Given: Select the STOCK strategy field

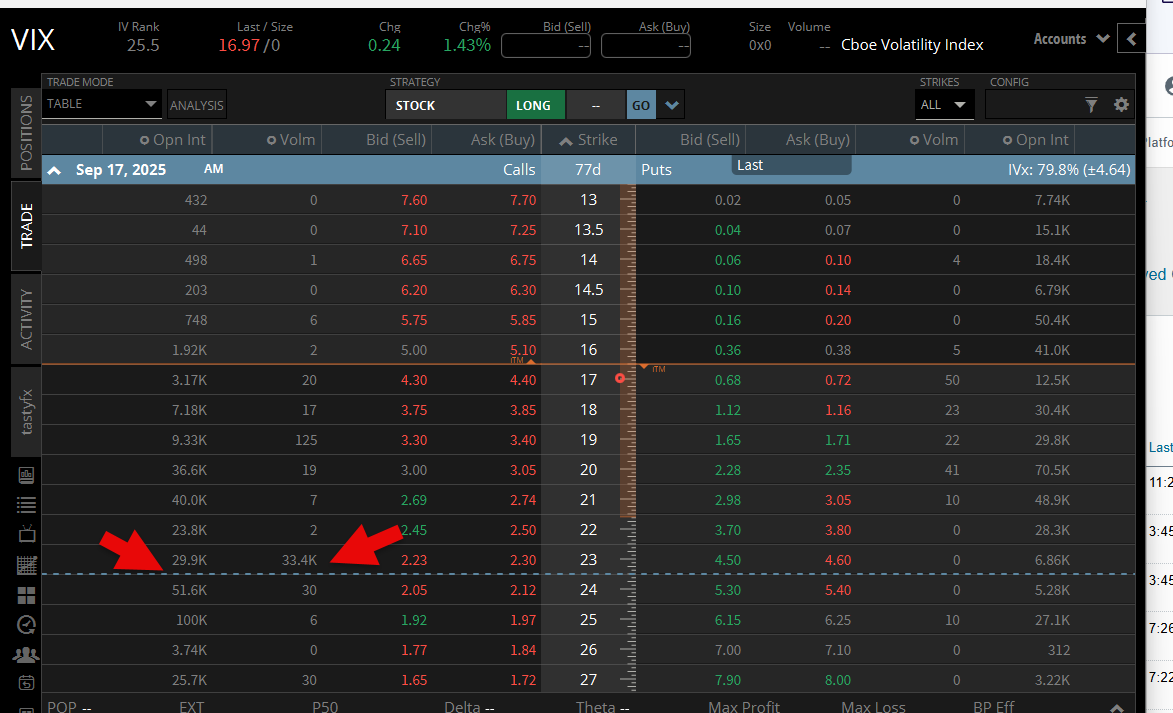Looking at the screenshot, I should (446, 105).
